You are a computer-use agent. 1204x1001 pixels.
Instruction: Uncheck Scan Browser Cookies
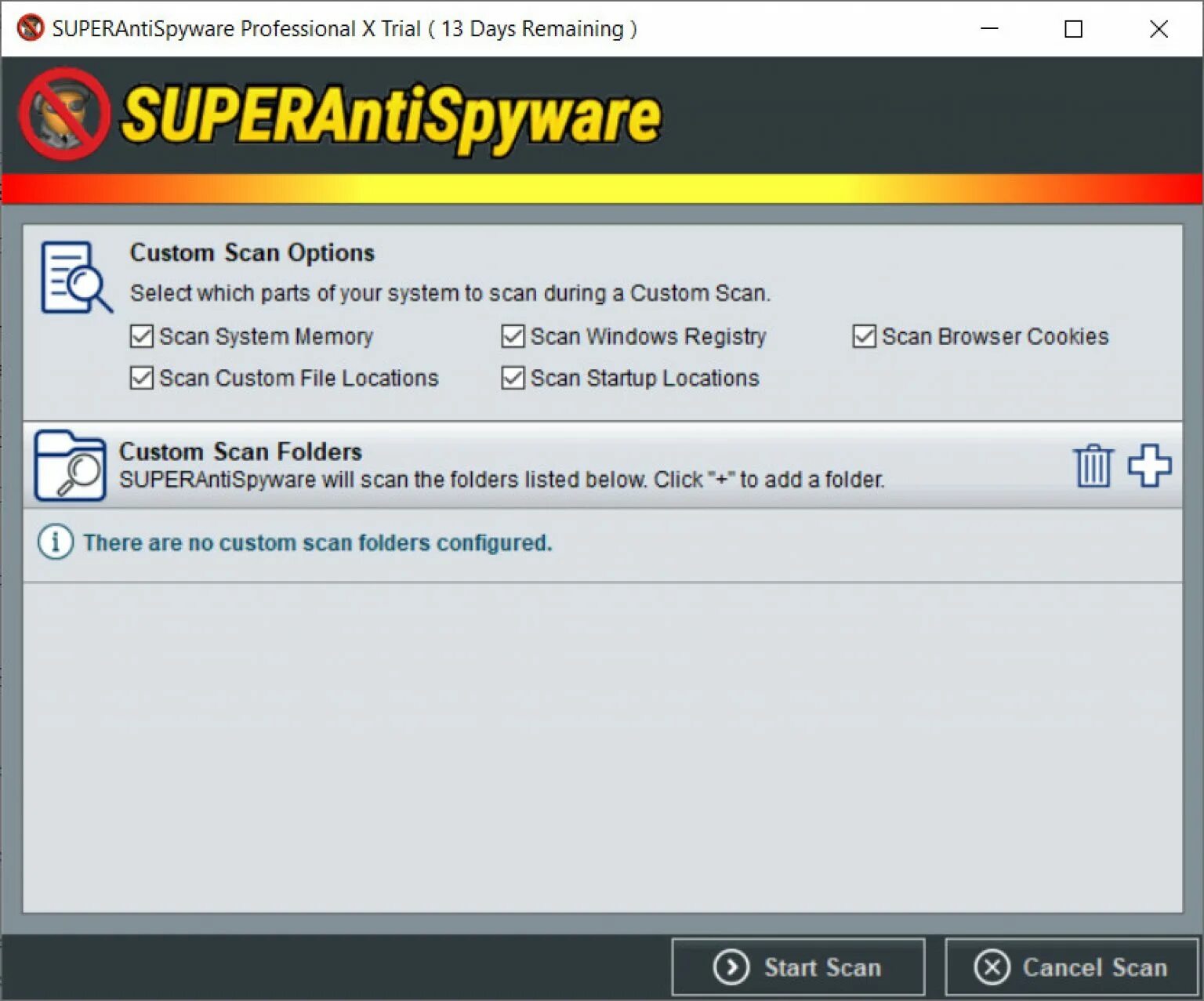coord(864,336)
